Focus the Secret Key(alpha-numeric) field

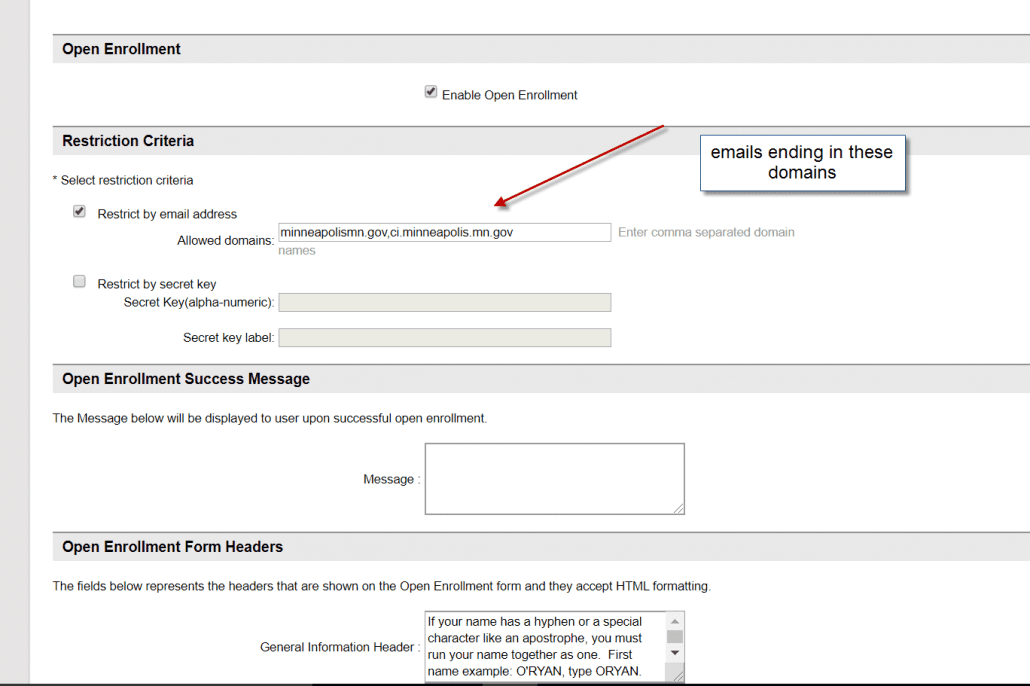click(444, 302)
